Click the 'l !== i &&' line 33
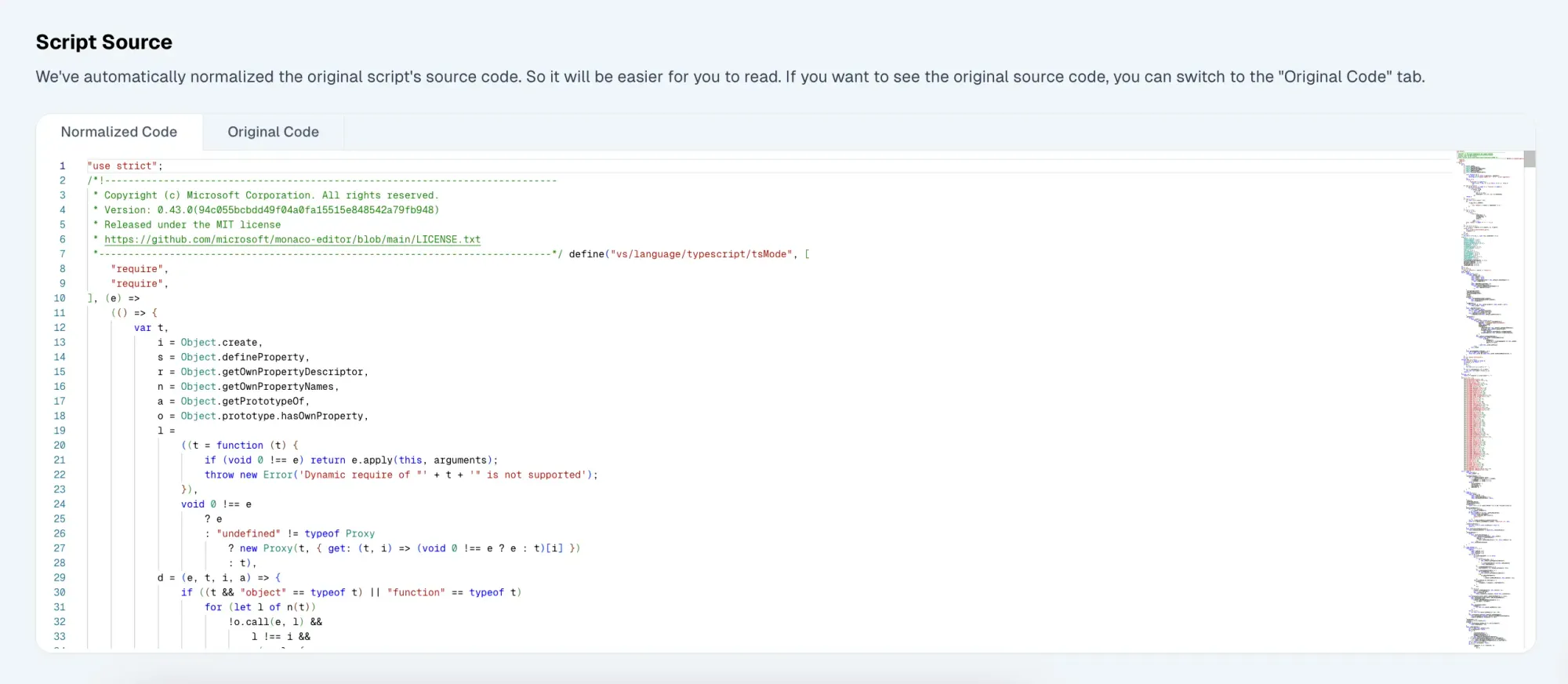 pyautogui.click(x=281, y=637)
